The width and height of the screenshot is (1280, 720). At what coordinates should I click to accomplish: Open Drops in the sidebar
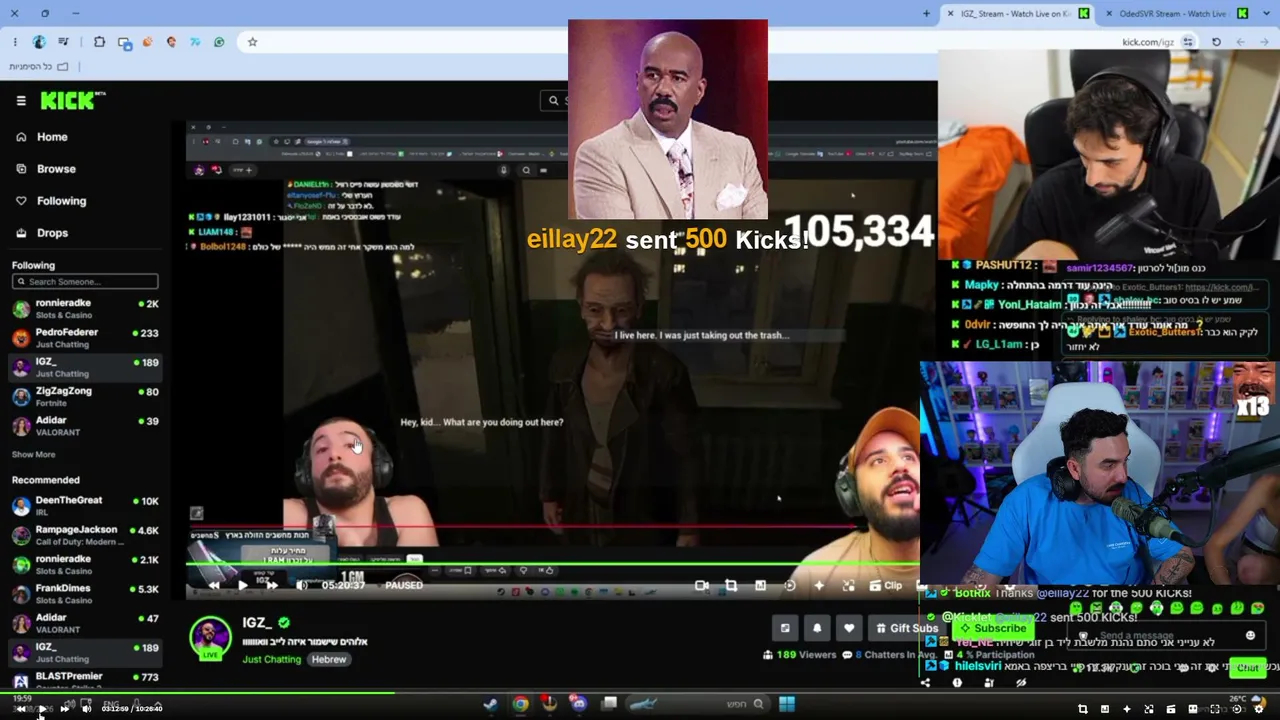pyautogui.click(x=52, y=233)
